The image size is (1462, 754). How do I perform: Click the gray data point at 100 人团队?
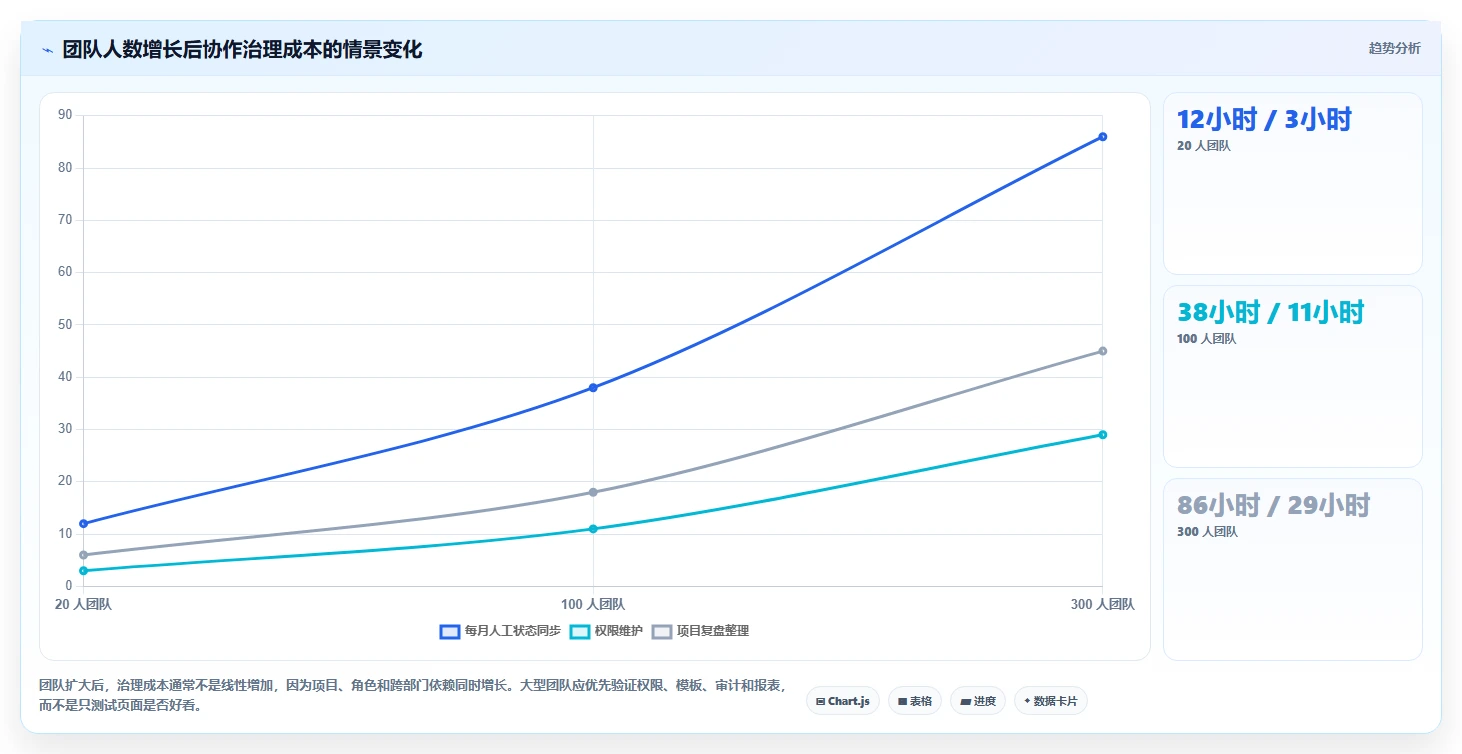point(593,492)
